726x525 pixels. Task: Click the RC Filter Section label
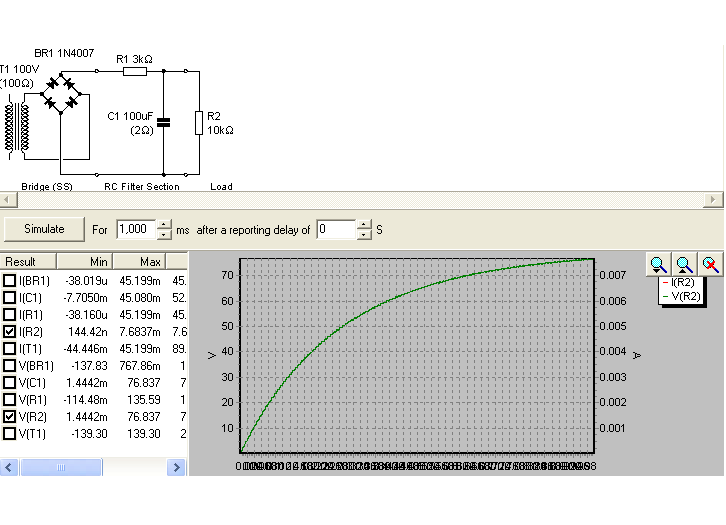point(142,187)
